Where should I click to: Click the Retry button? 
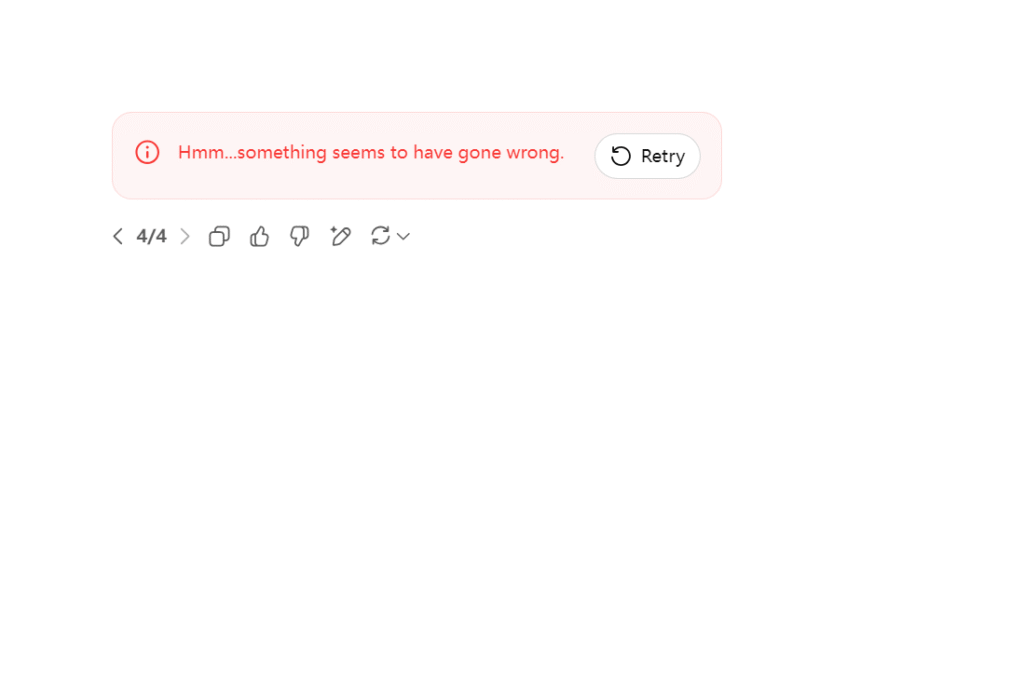(647, 156)
